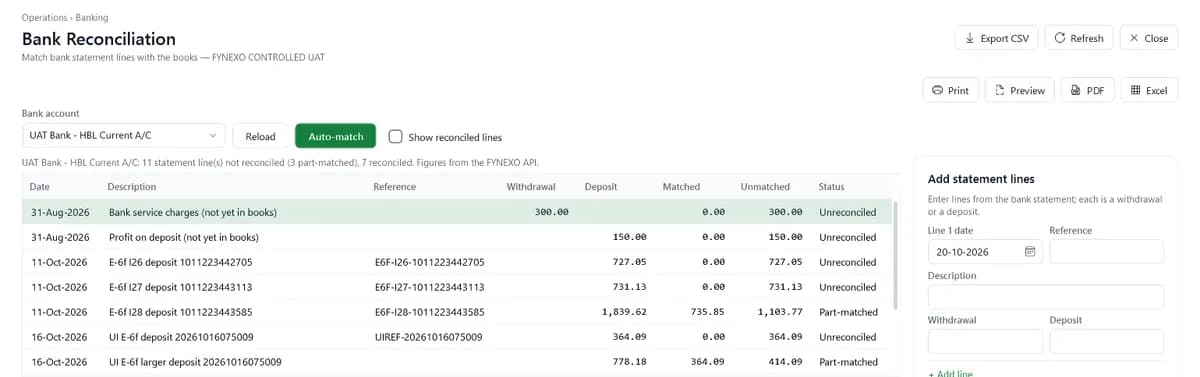Click the document icon on Preview

pyautogui.click(x=999, y=90)
